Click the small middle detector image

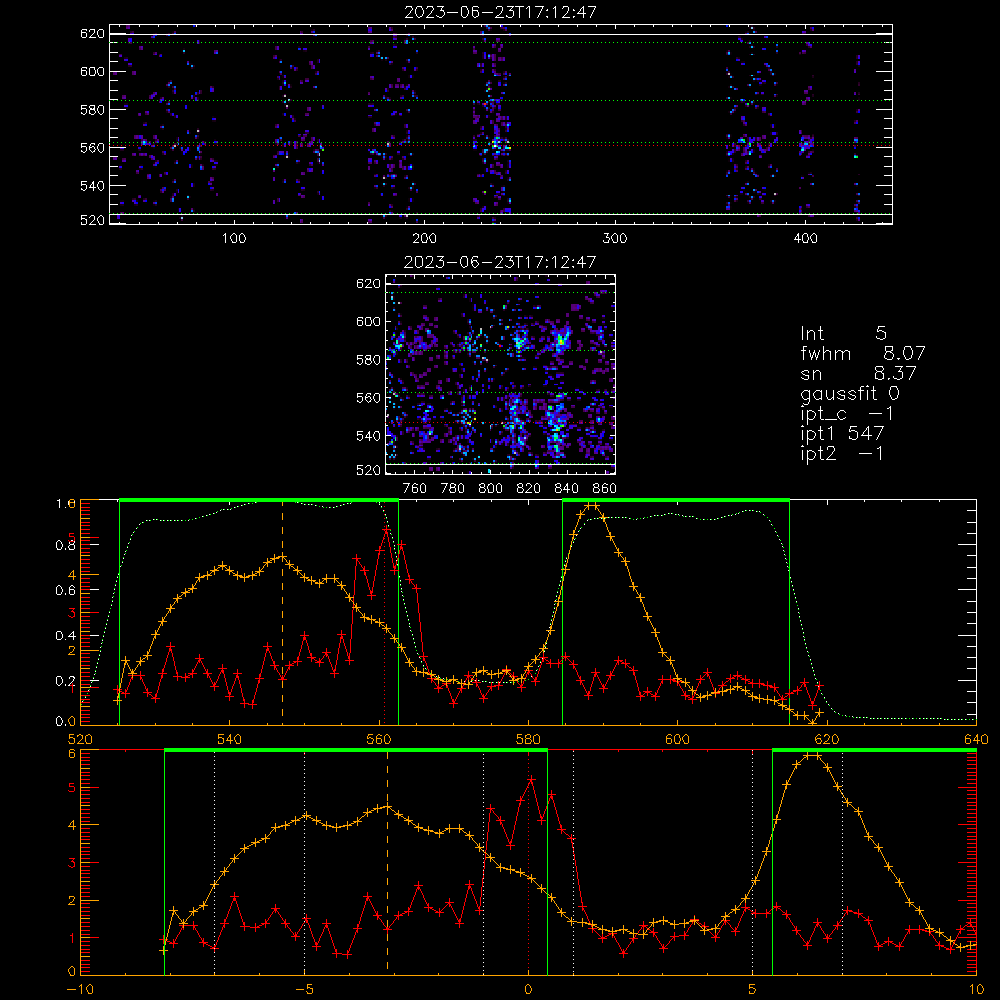(501, 374)
